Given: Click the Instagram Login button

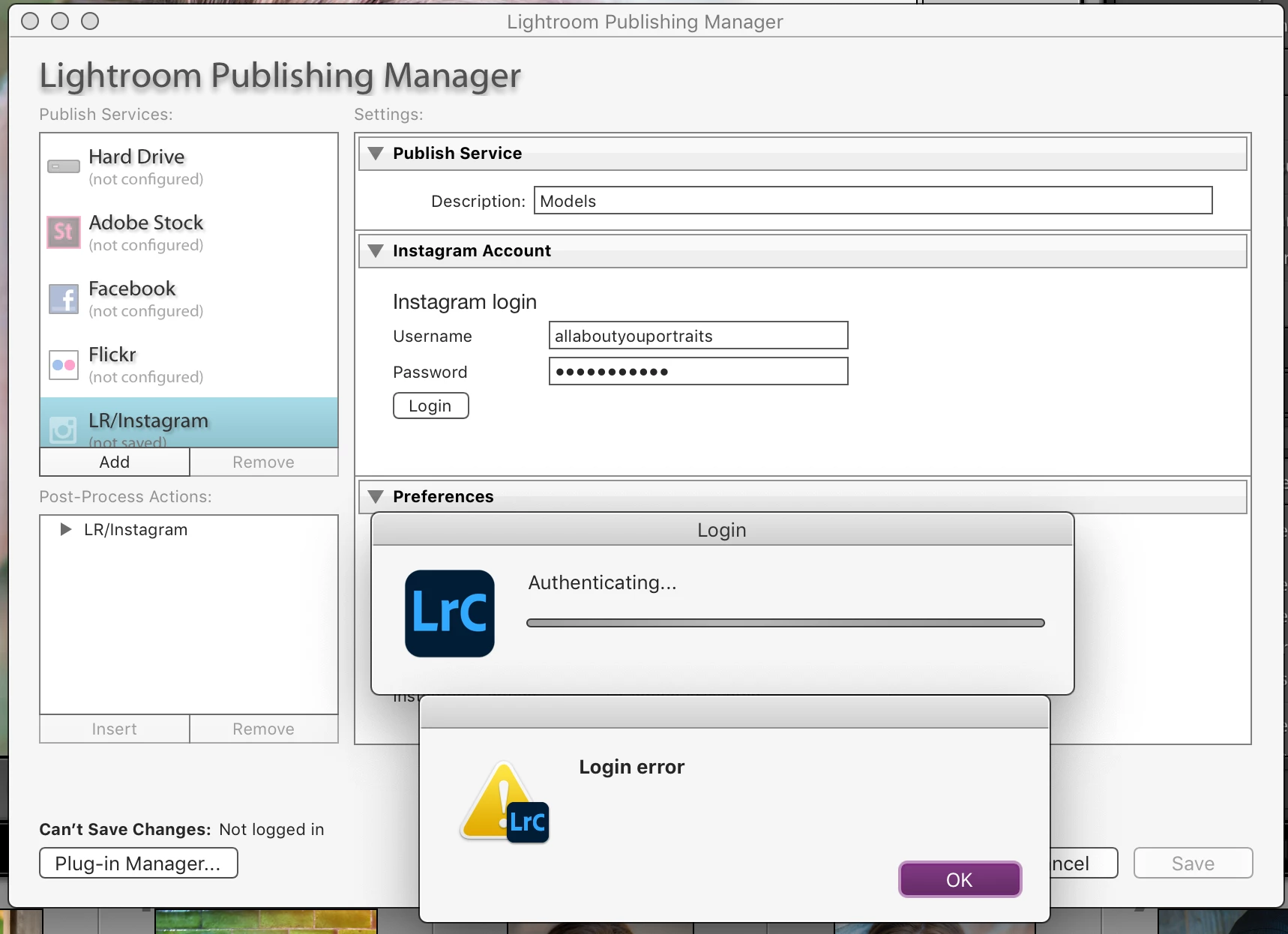Looking at the screenshot, I should point(431,406).
